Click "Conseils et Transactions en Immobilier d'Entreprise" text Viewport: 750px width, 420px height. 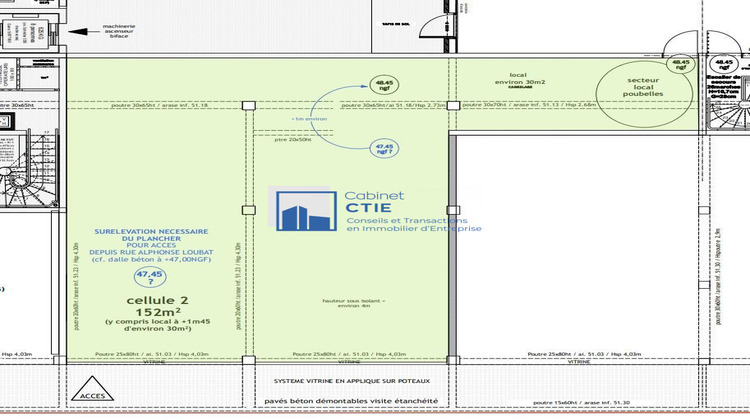[x=414, y=224]
